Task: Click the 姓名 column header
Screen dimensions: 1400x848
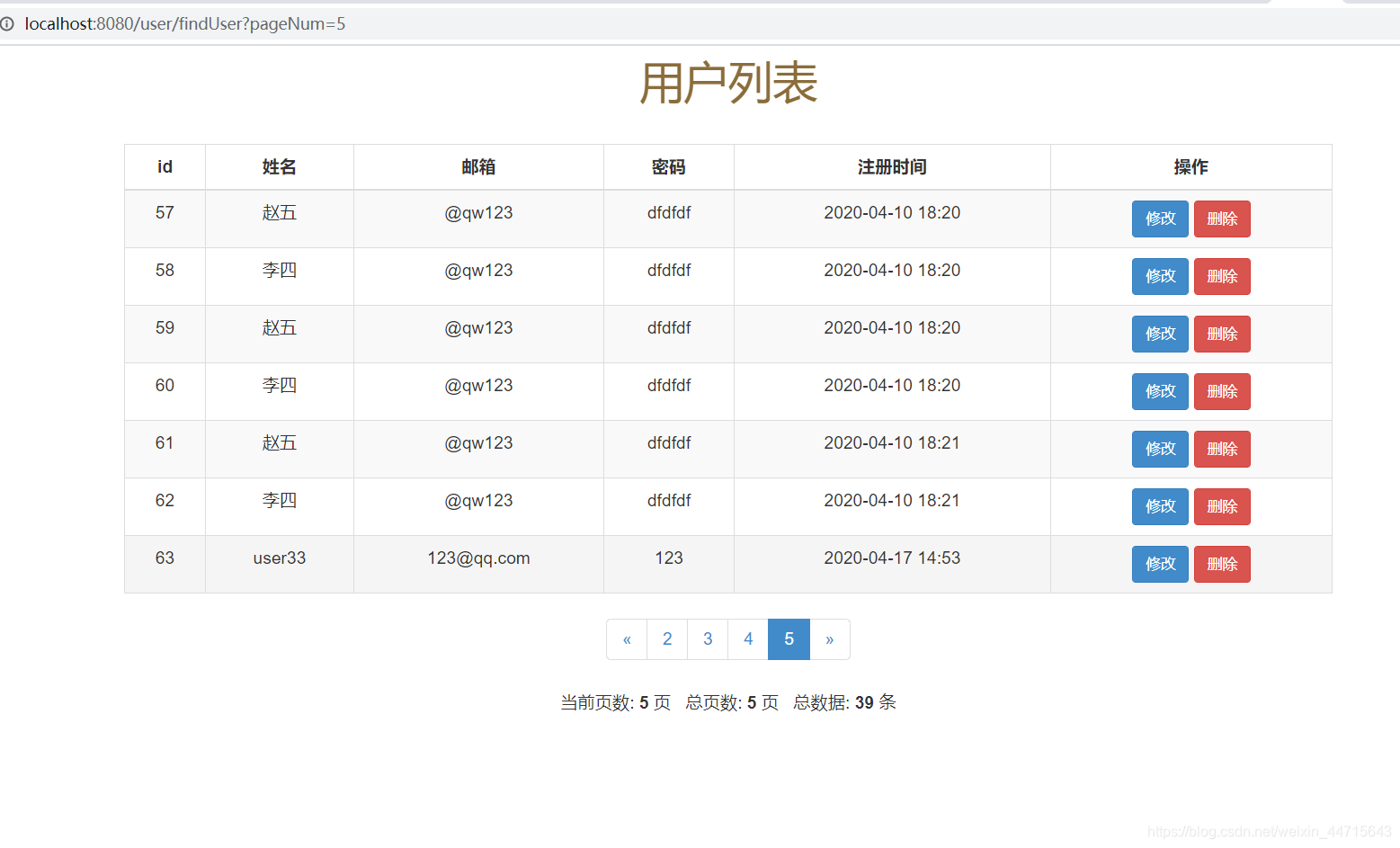Action: click(280, 167)
